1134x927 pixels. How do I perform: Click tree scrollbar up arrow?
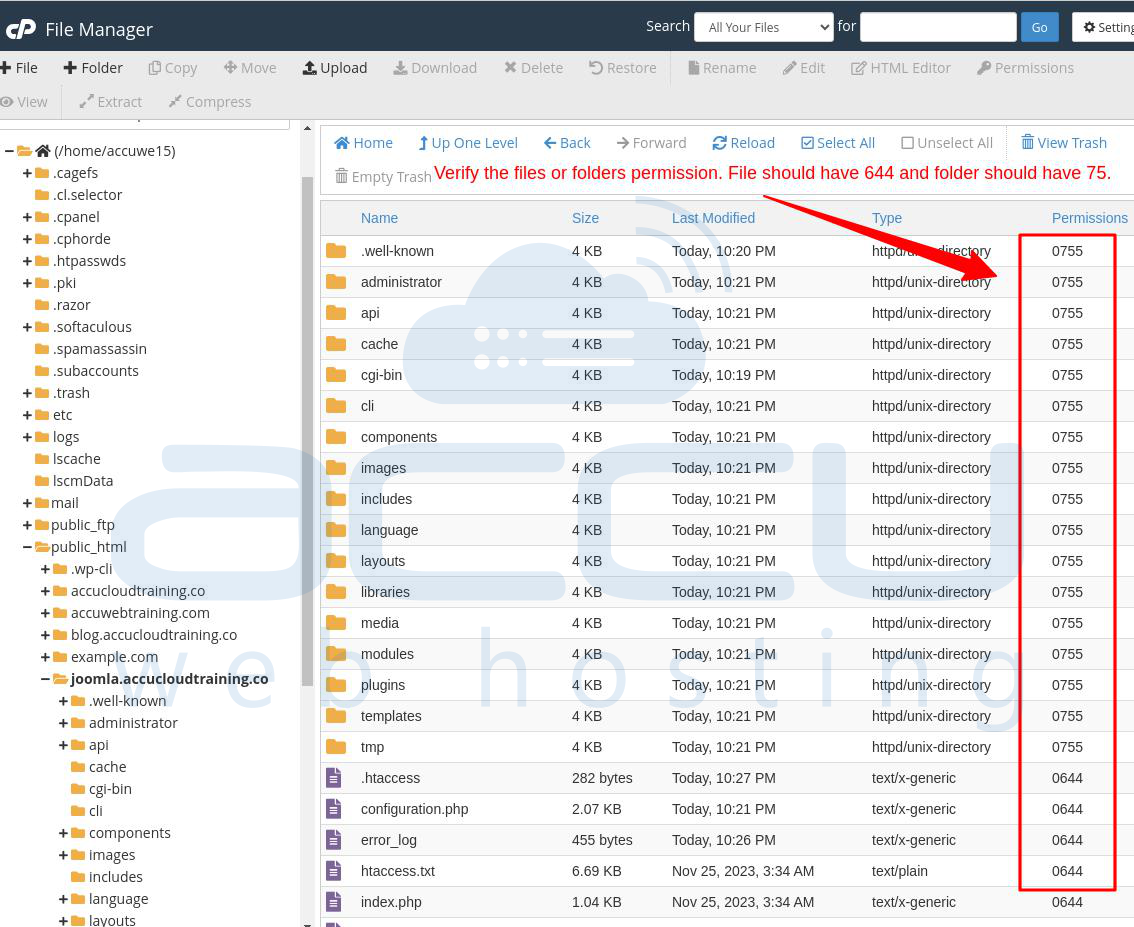(307, 128)
